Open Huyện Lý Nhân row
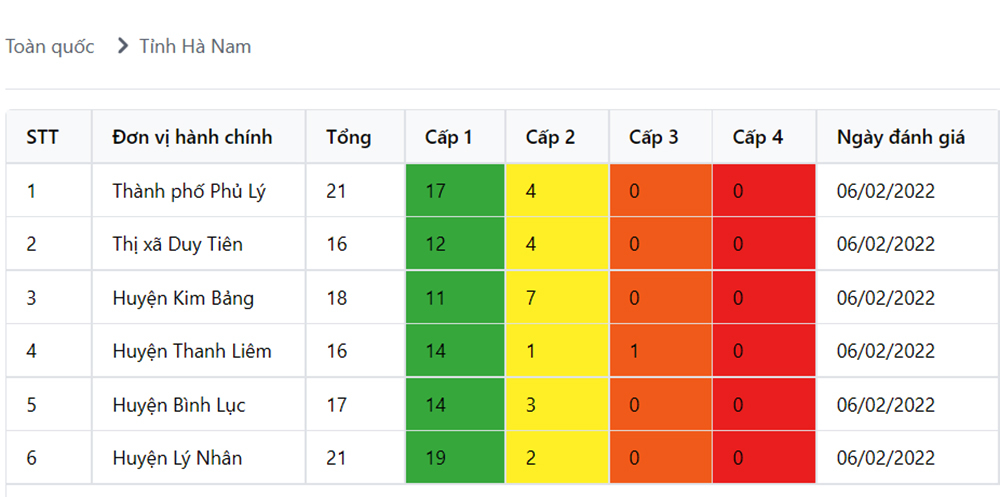1000x497 pixels. click(177, 458)
